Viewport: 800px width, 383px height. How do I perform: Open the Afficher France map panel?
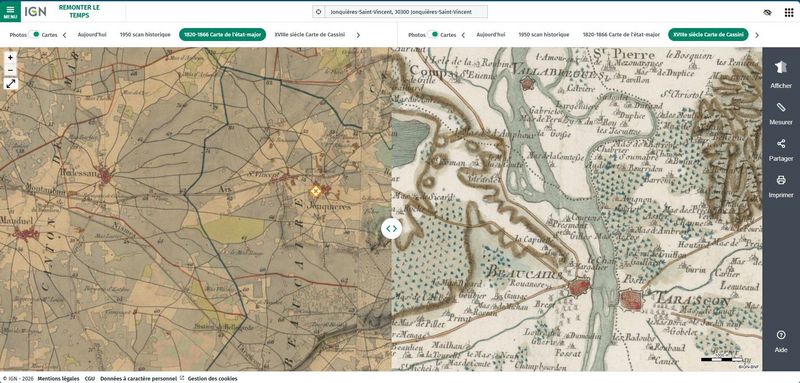[x=781, y=74]
